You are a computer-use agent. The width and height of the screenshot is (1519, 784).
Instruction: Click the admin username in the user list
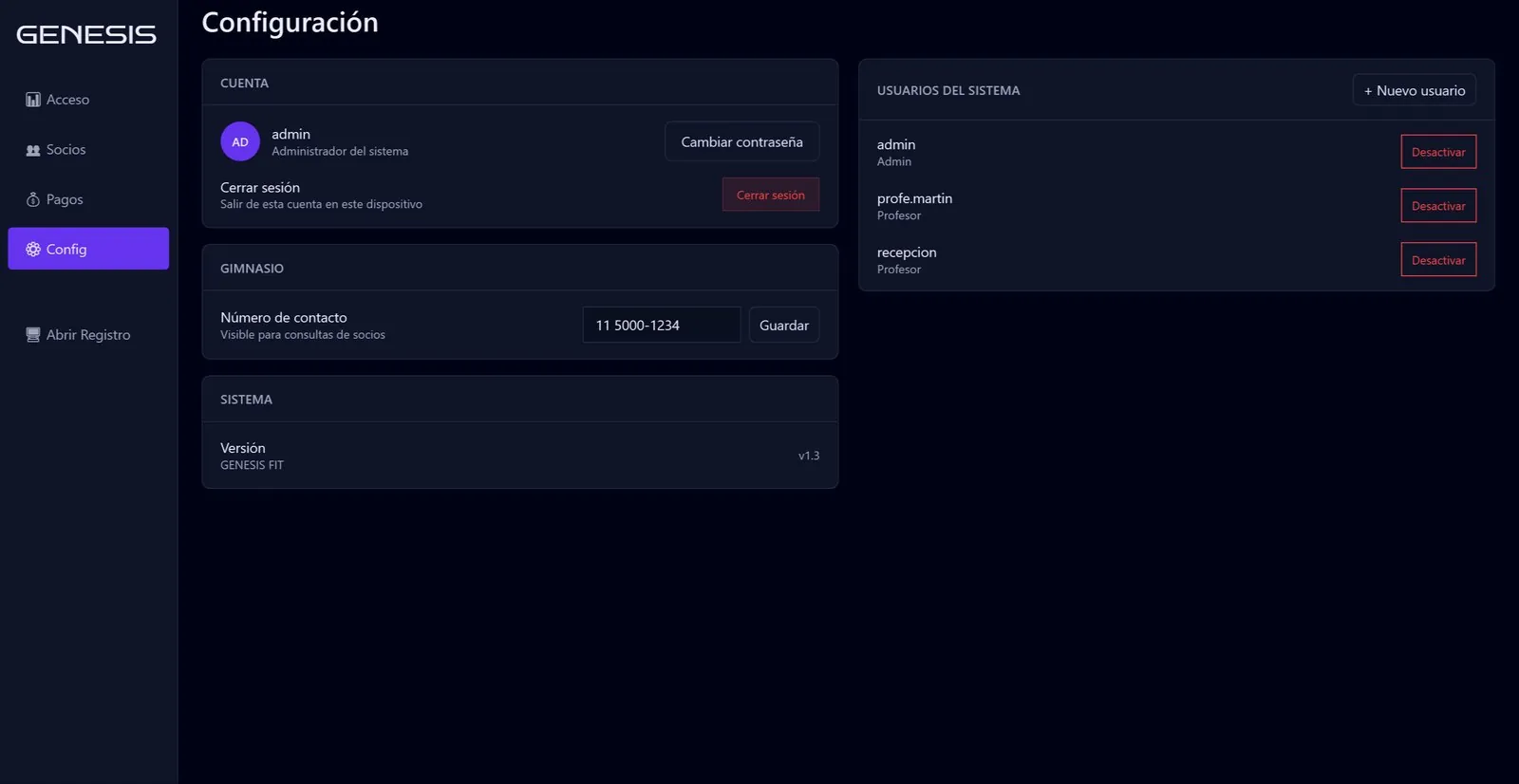coord(896,144)
